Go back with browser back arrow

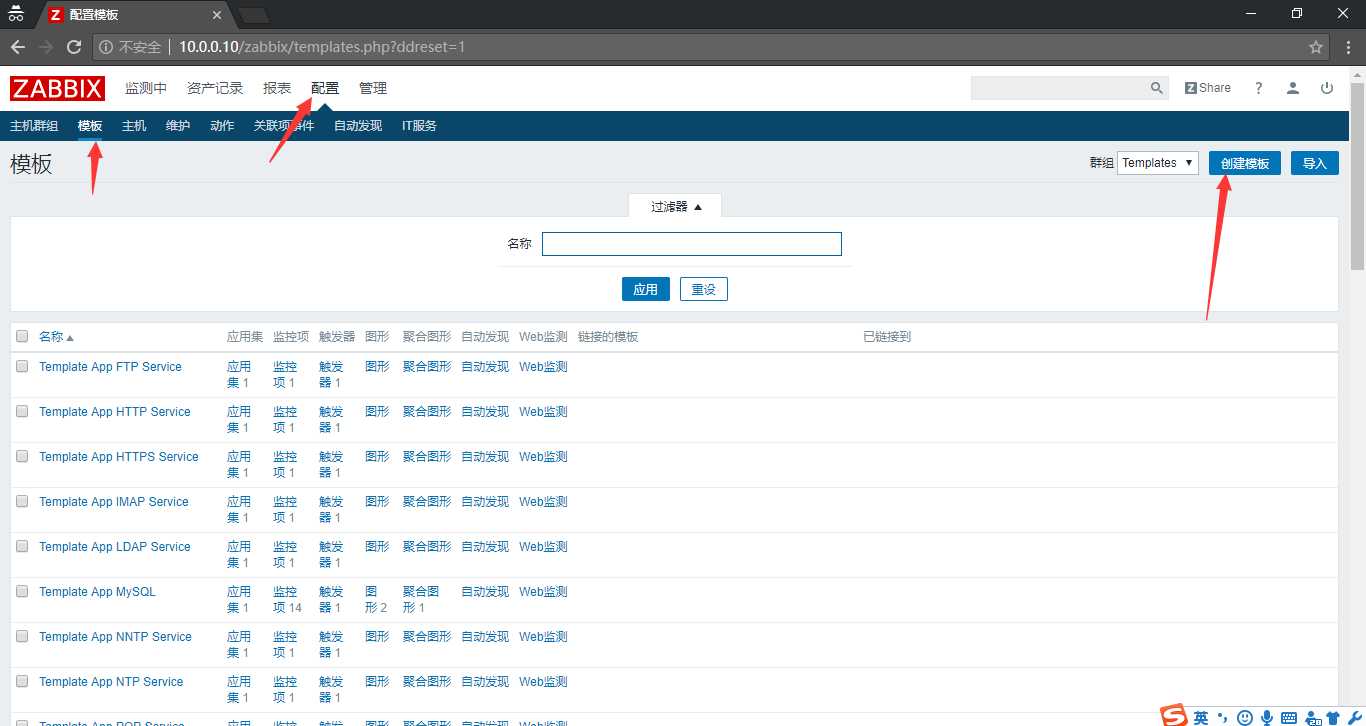(x=18, y=47)
